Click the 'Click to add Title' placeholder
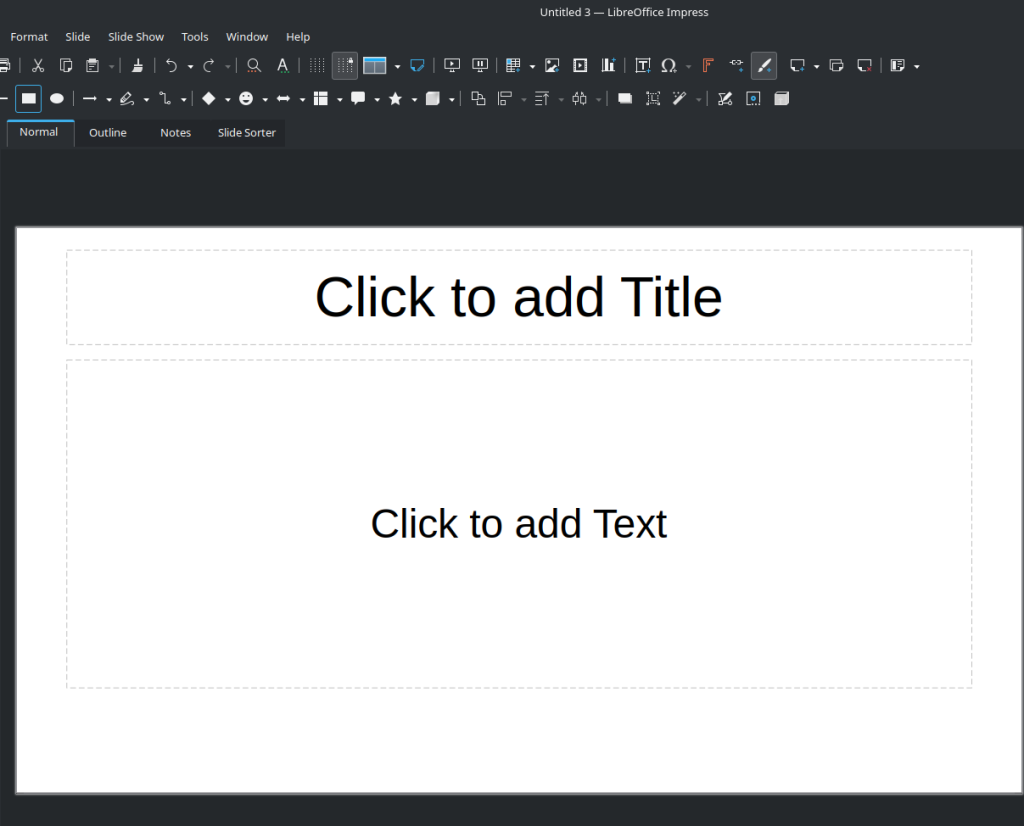 pos(518,297)
